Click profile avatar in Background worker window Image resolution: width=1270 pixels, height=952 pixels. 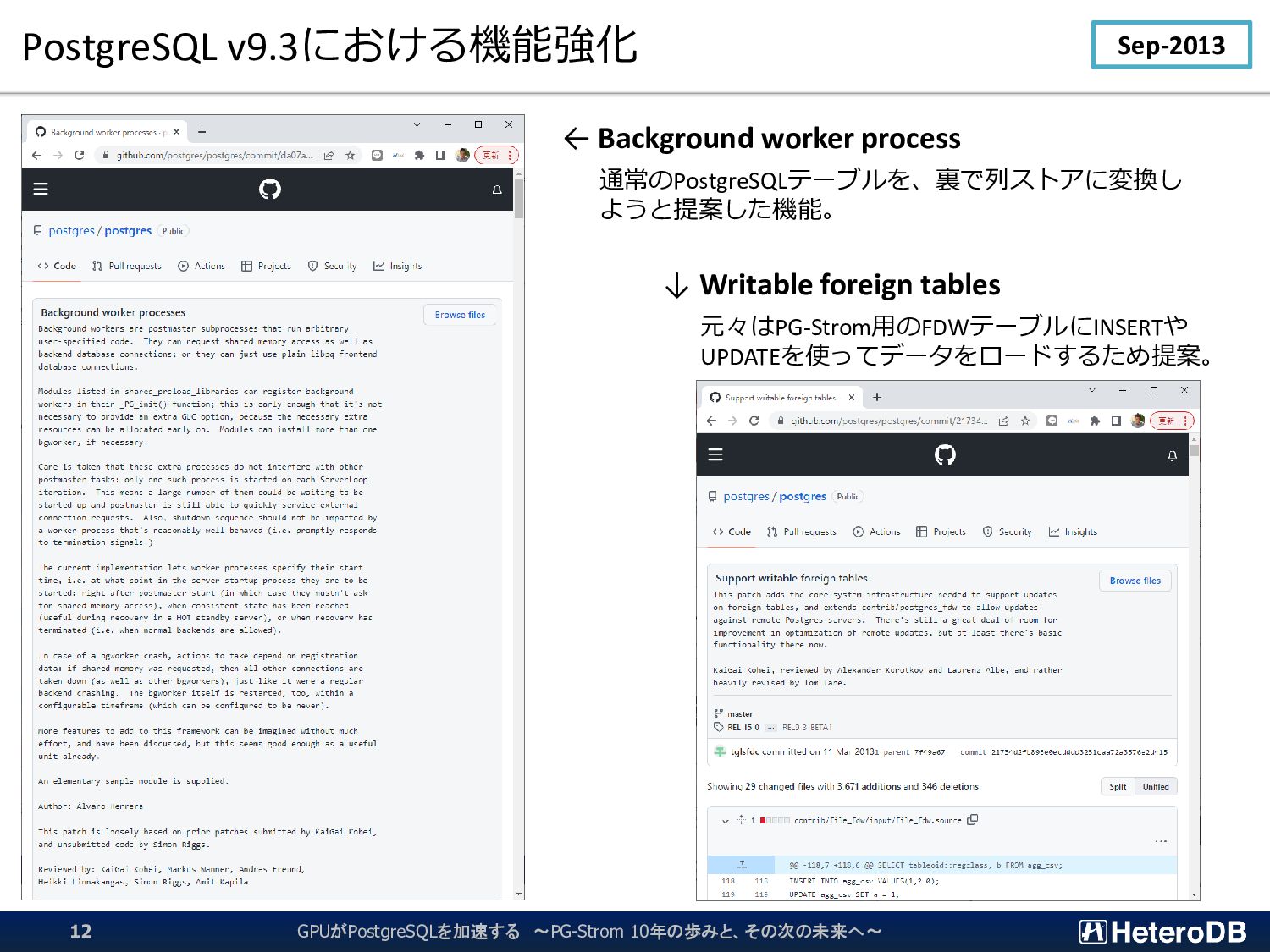(x=462, y=155)
